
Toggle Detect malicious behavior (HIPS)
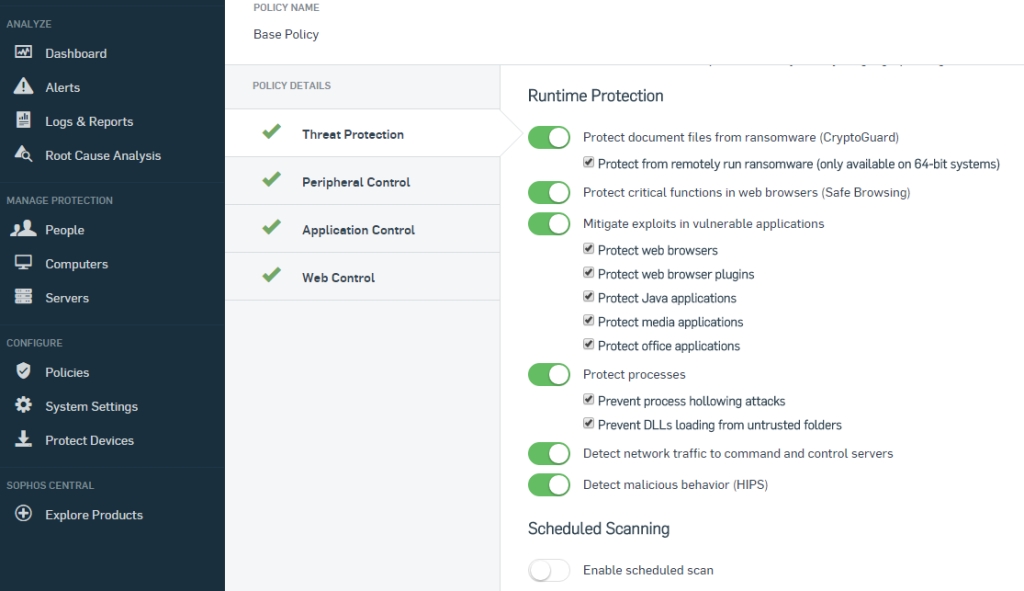[x=549, y=485]
